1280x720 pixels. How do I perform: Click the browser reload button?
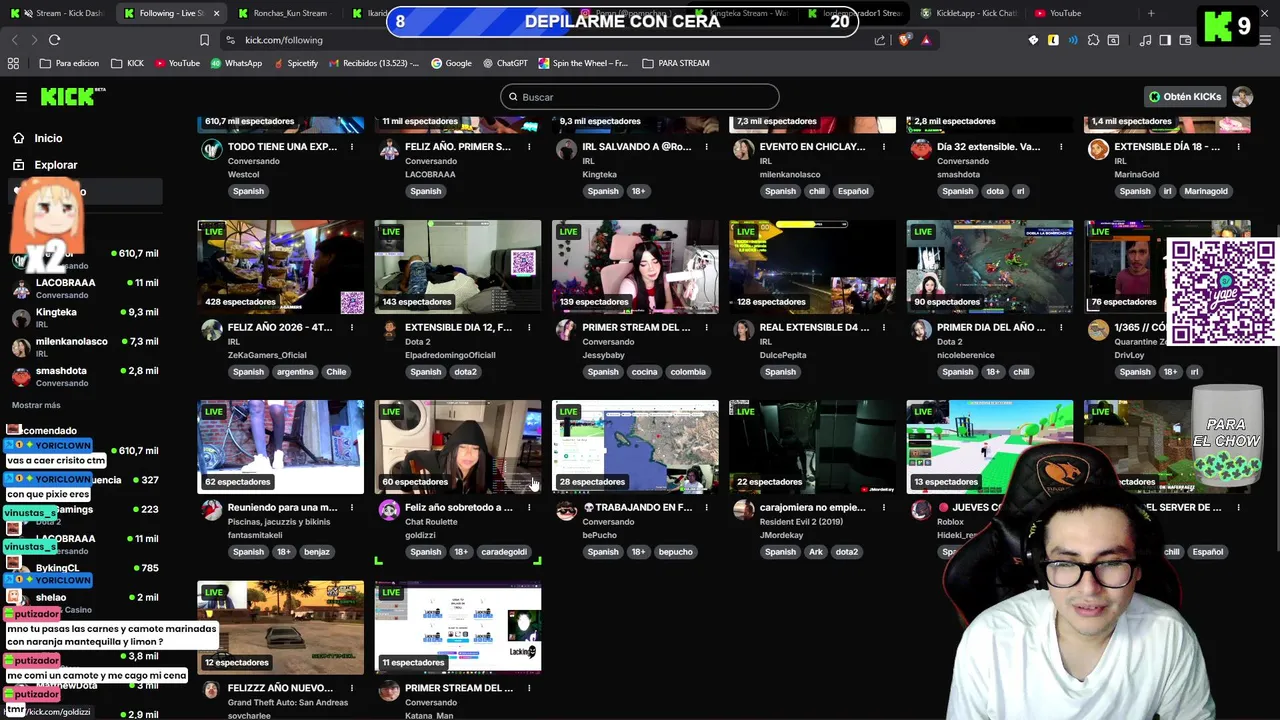click(54, 40)
